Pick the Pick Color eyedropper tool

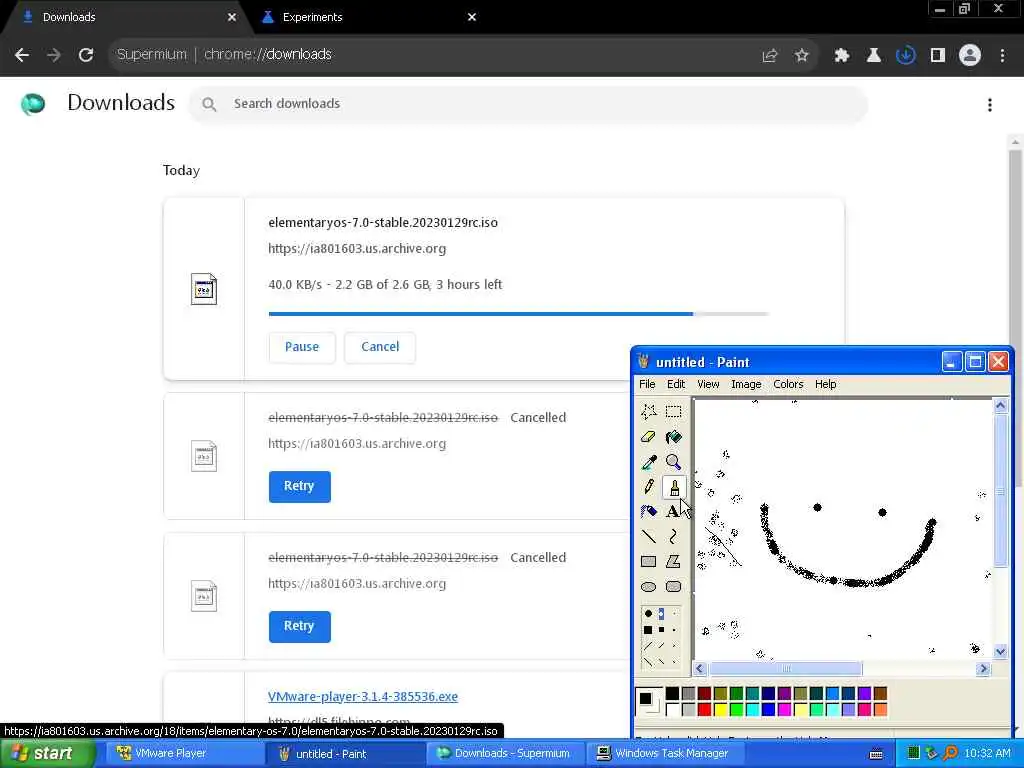click(x=648, y=462)
